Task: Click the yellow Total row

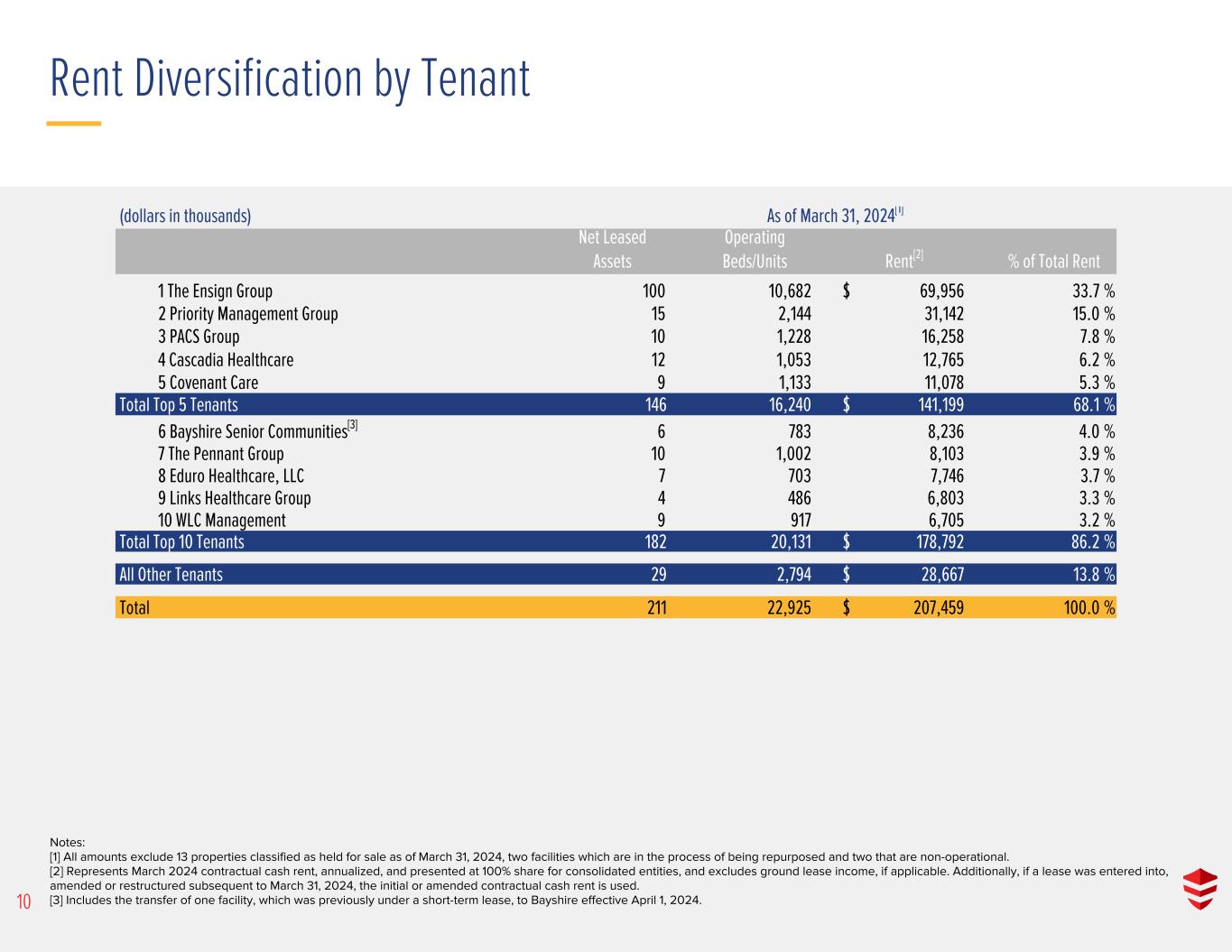Action: [616, 607]
